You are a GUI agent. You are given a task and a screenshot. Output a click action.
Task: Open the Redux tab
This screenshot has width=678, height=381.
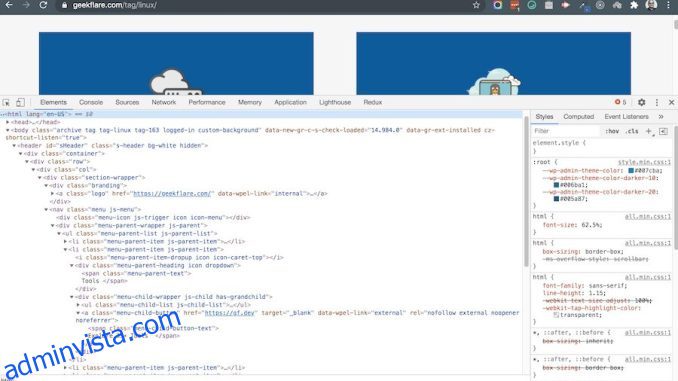(372, 102)
